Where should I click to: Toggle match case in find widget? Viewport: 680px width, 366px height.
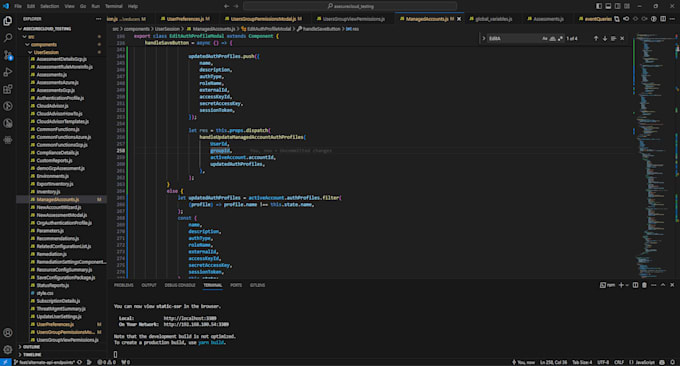[545, 39]
